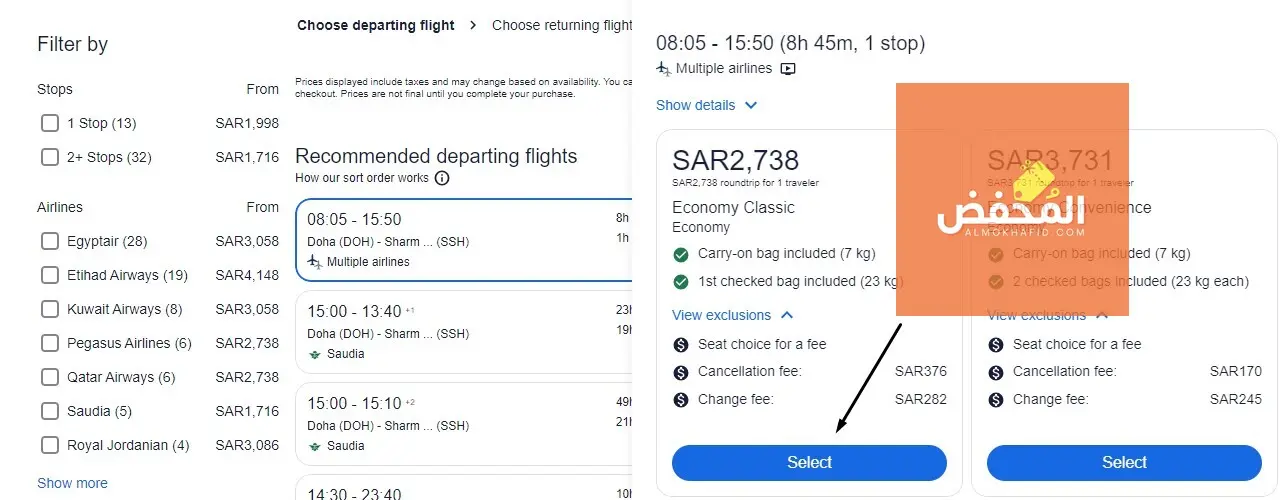Go to the Choose departing flight step
Image resolution: width=1280 pixels, height=500 pixels.
[x=375, y=26]
